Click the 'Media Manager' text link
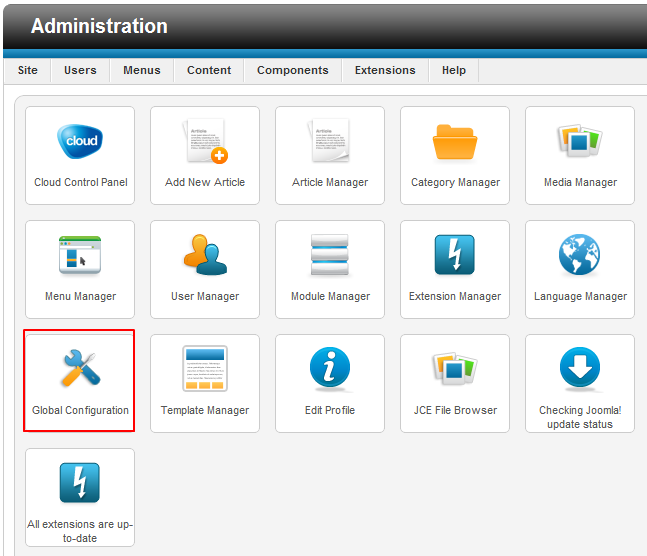Screen dimensions: 647x556 coord(580,182)
